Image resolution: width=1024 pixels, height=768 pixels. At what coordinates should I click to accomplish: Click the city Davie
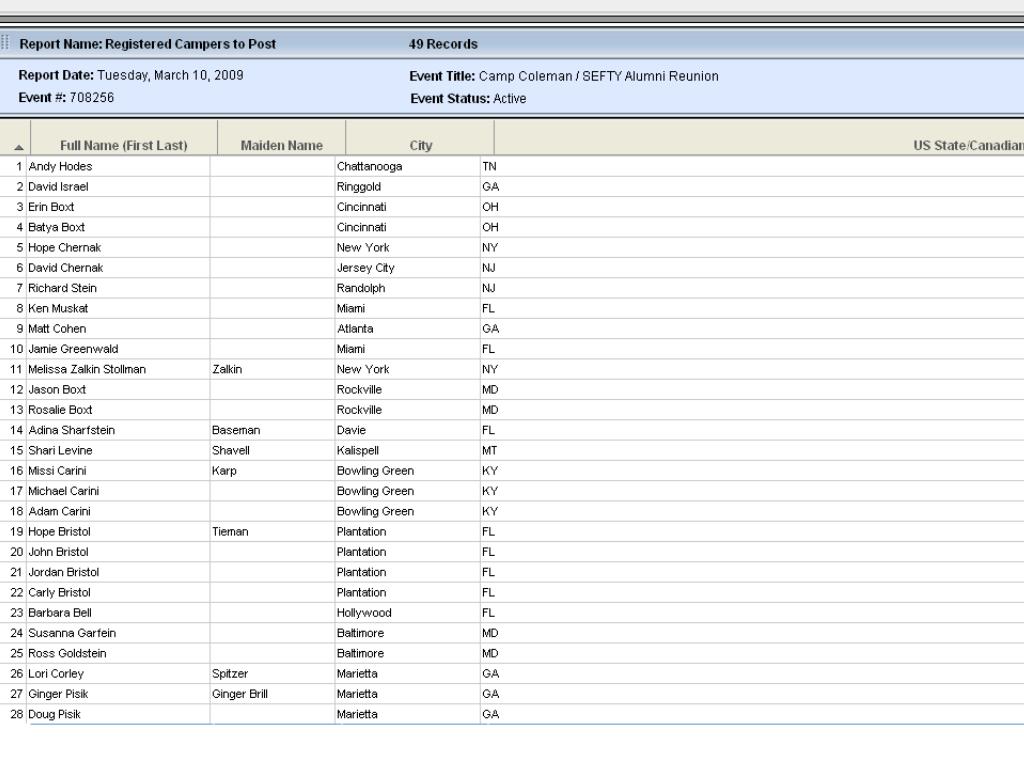coord(351,430)
